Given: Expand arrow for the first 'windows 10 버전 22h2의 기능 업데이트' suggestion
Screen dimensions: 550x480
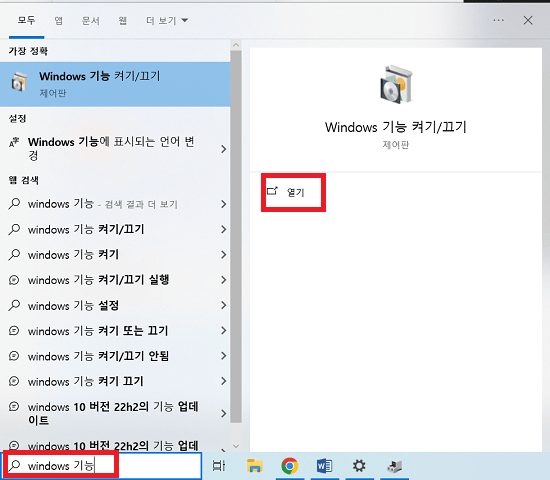Looking at the screenshot, I should click(x=223, y=413).
